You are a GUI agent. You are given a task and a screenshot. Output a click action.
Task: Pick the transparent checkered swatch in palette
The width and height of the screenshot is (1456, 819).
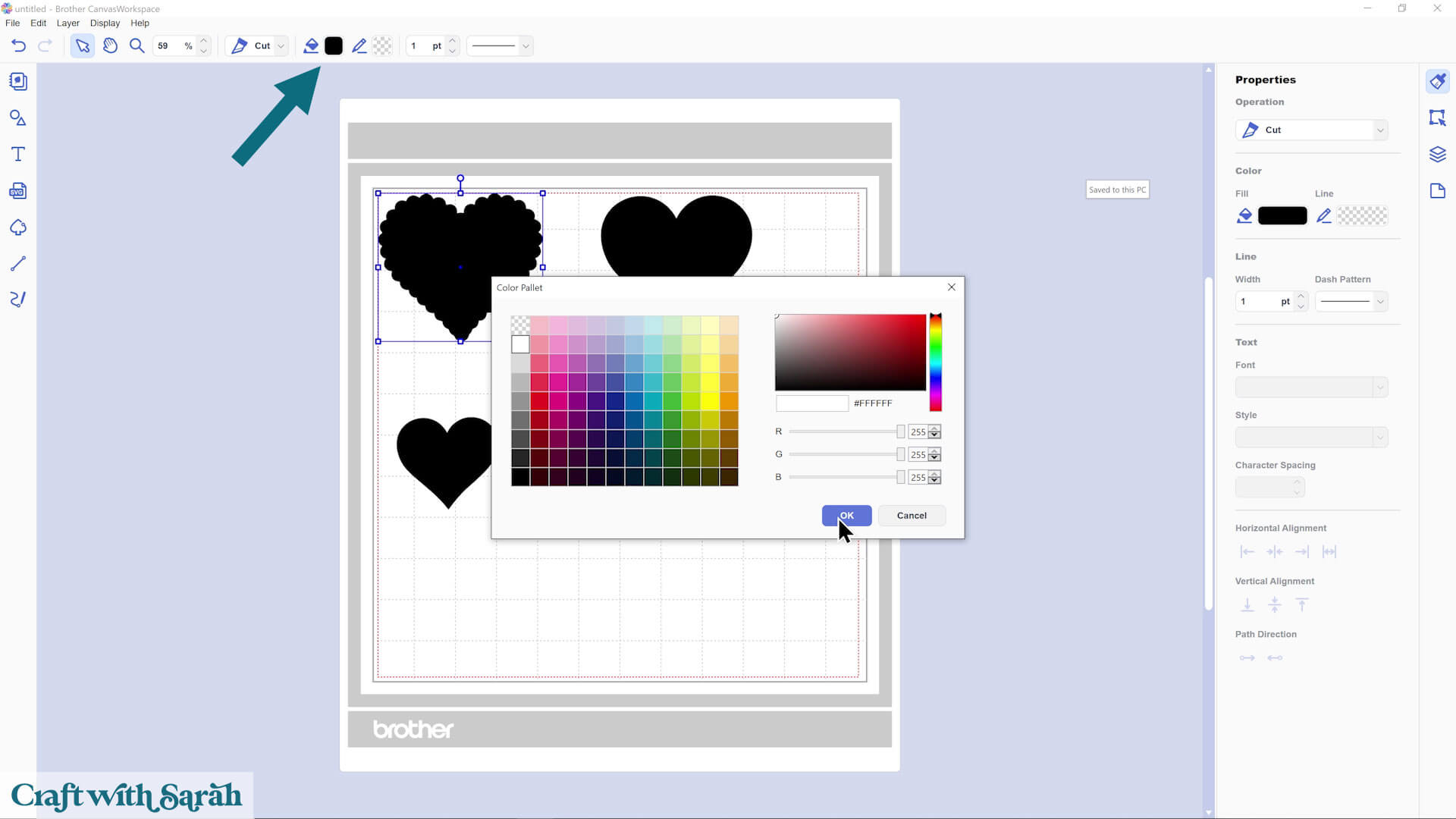point(520,325)
